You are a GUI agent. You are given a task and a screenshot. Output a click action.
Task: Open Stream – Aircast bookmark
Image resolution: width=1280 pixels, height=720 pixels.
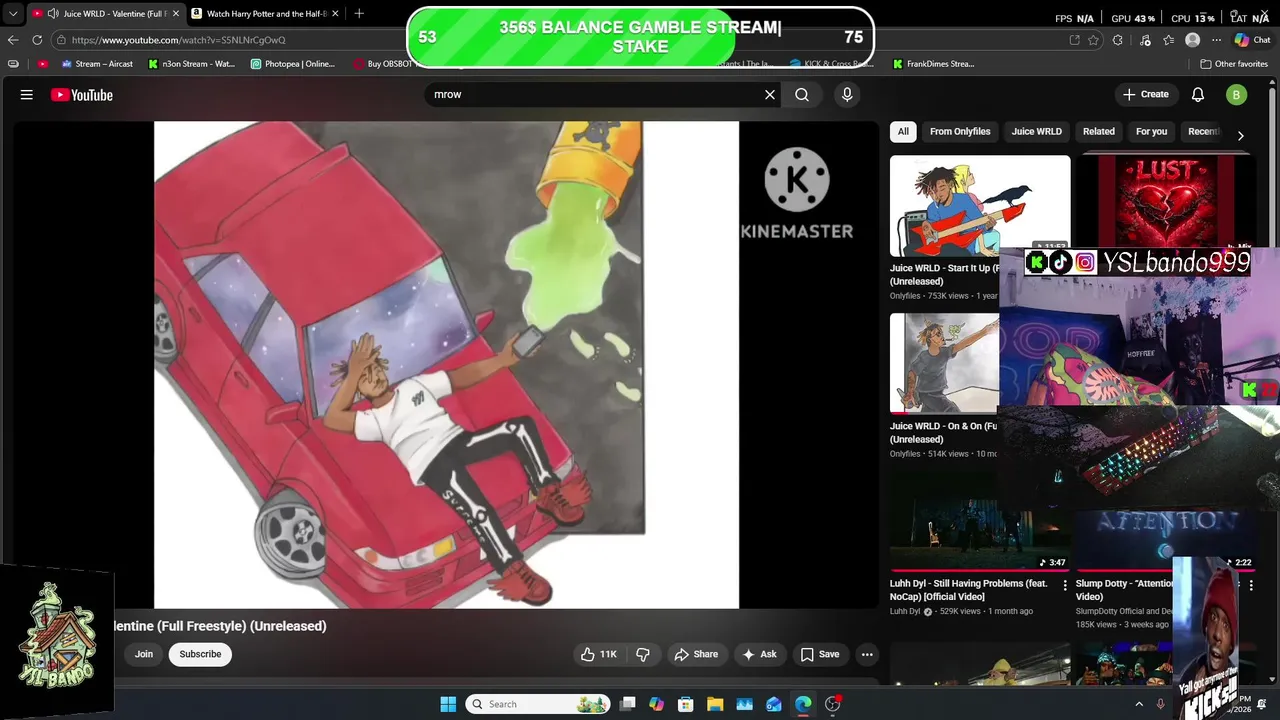97,64
